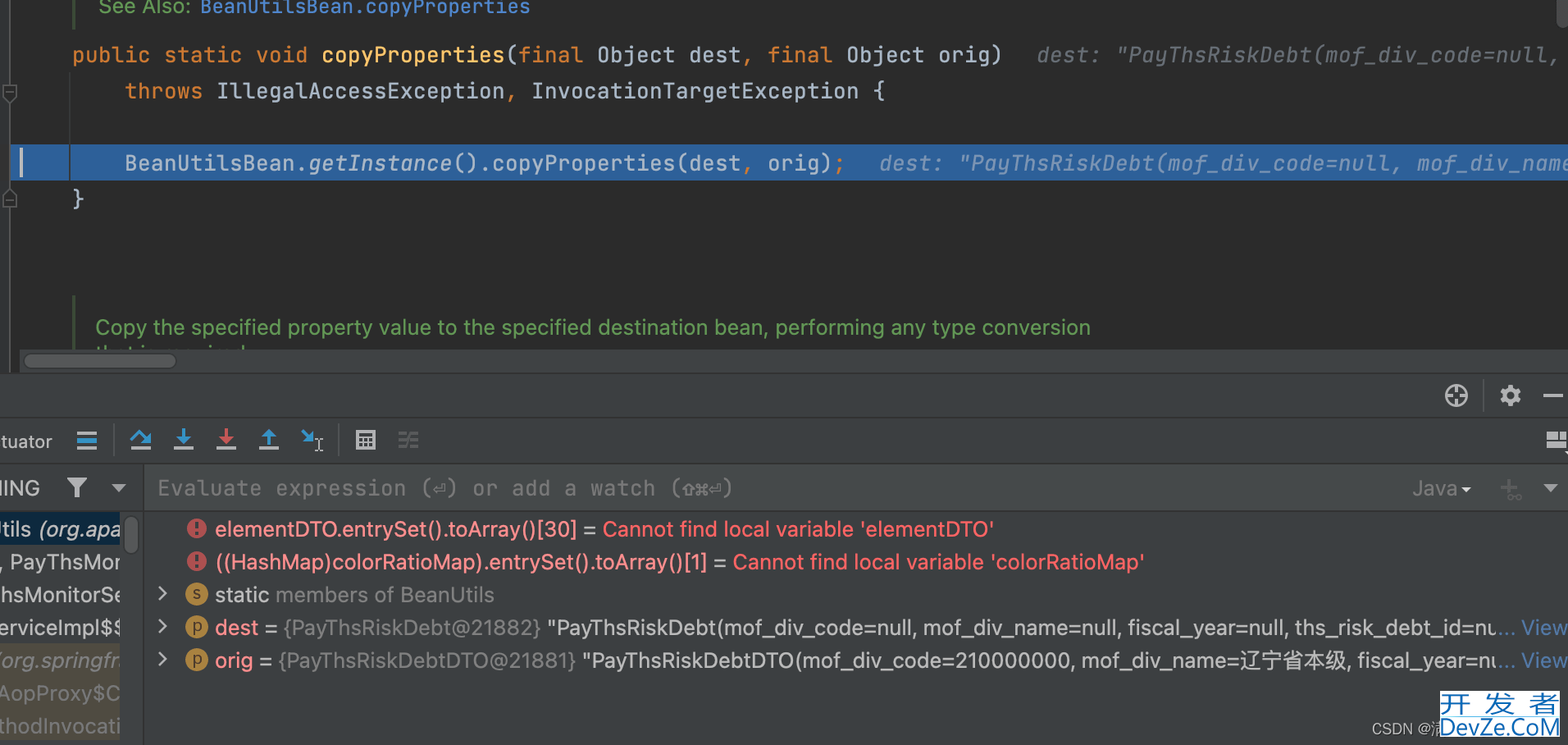Click IllegalAccessException in throws clause
The height and width of the screenshot is (745, 1568).
tap(360, 91)
